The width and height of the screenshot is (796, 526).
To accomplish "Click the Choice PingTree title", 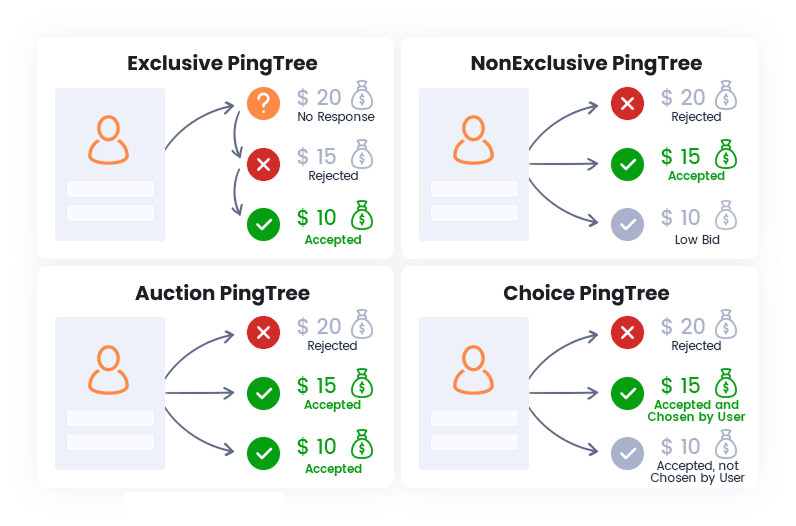I will (x=586, y=293).
